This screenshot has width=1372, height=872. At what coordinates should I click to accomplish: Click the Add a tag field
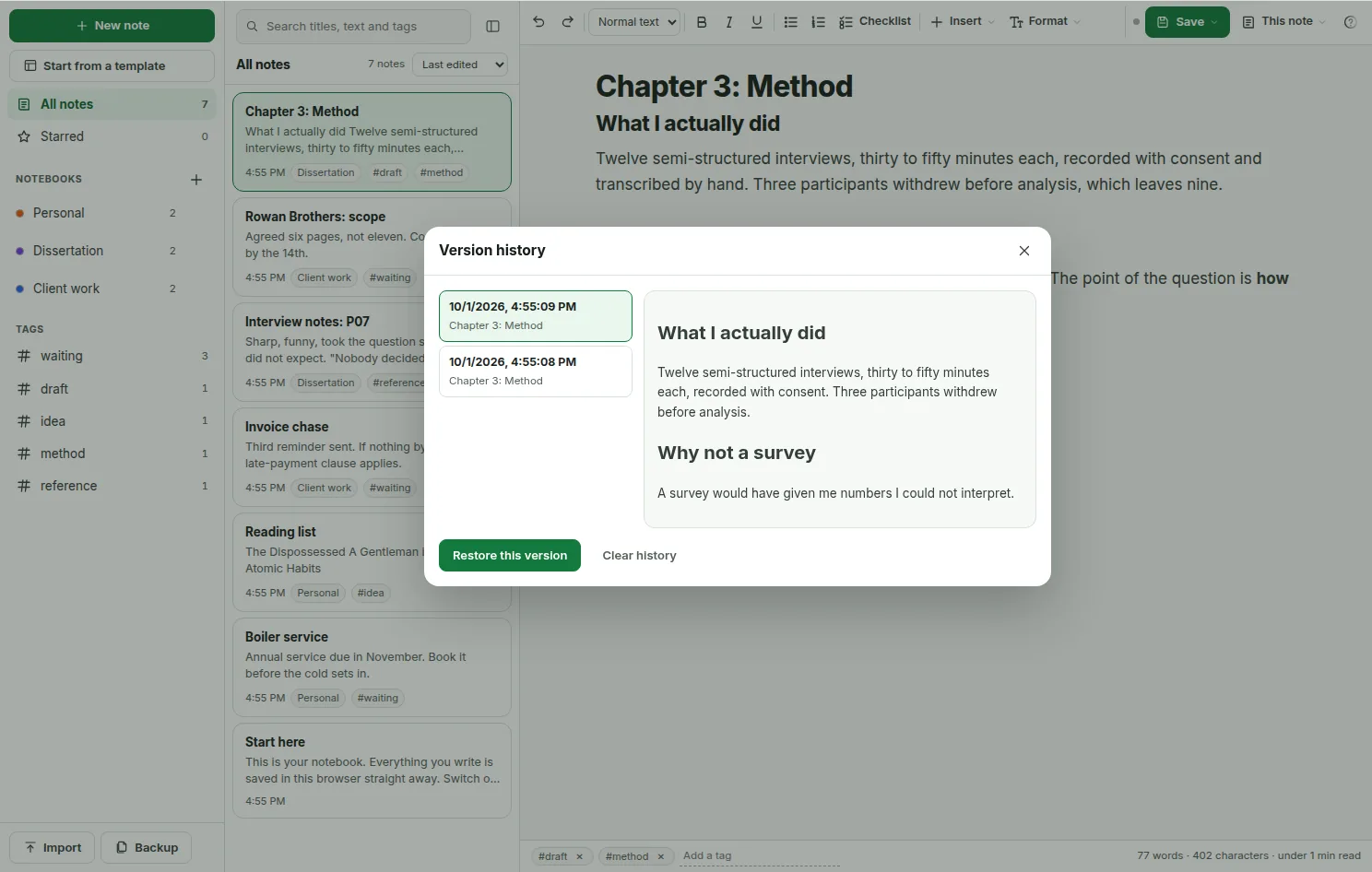pyautogui.click(x=760, y=856)
